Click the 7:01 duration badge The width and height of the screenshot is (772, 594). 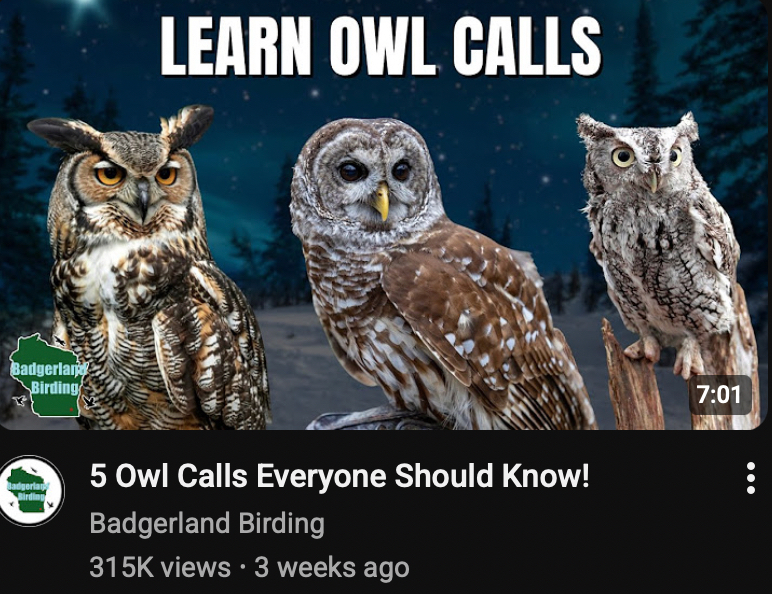(x=719, y=395)
